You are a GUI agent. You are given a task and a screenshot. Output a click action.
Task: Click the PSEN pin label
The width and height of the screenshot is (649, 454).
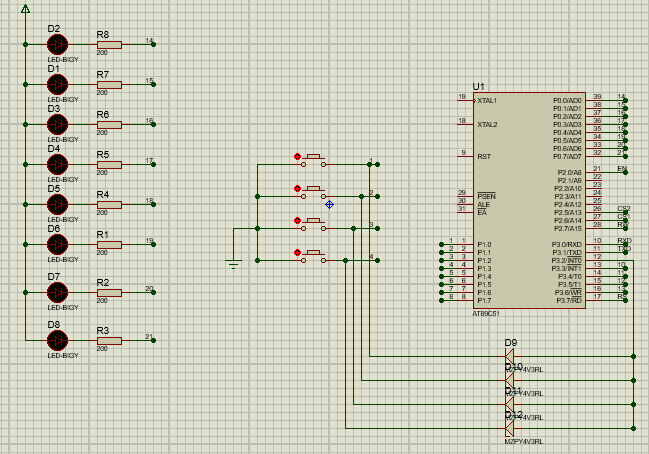pos(486,197)
